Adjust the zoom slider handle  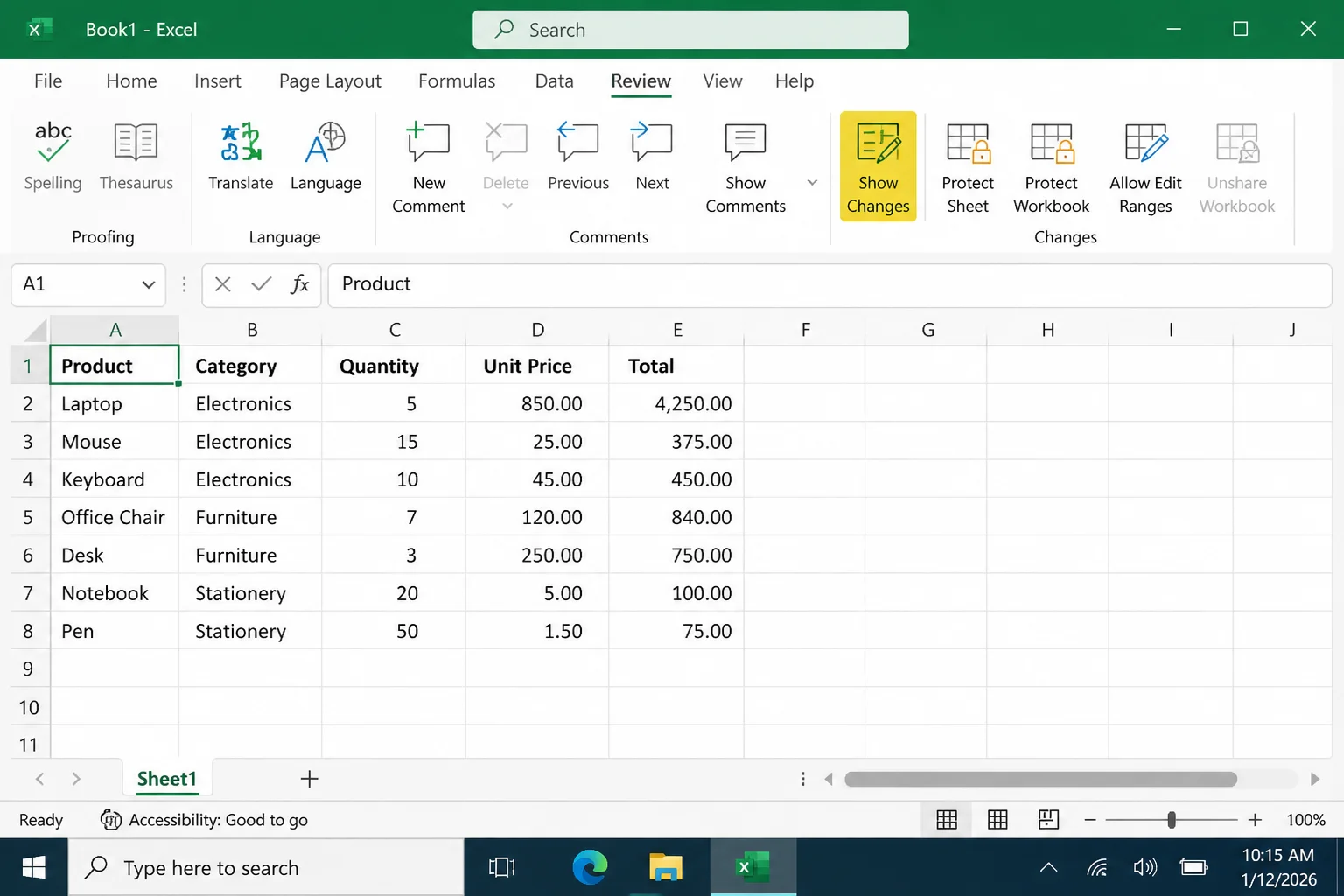(x=1172, y=820)
